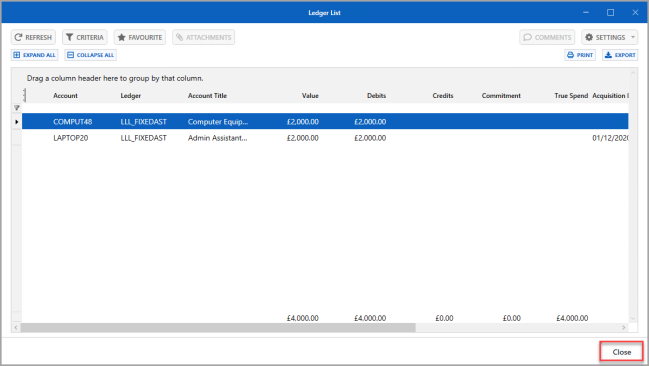The width and height of the screenshot is (649, 366).
Task: Close the window with the title bar X
Action: (635, 12)
